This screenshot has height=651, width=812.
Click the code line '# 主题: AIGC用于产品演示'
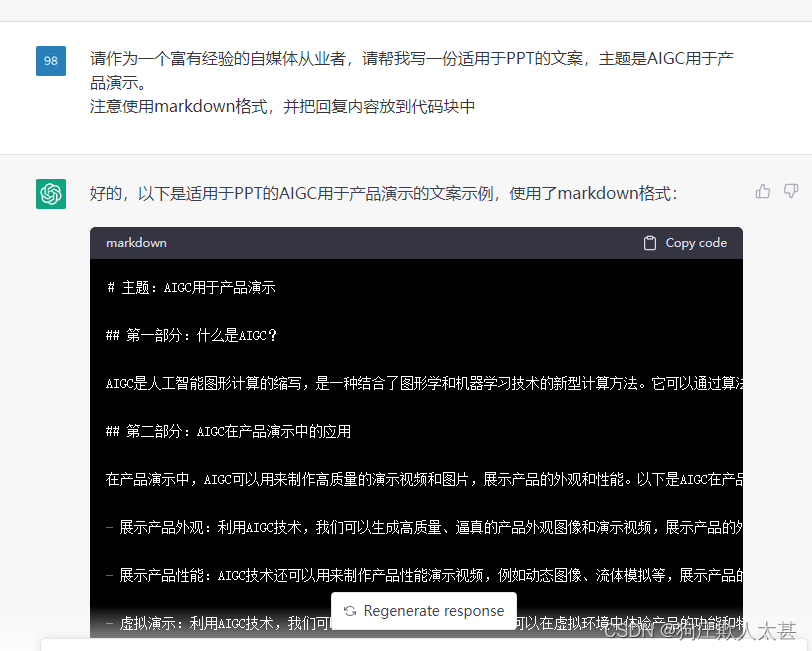[x=191, y=287]
